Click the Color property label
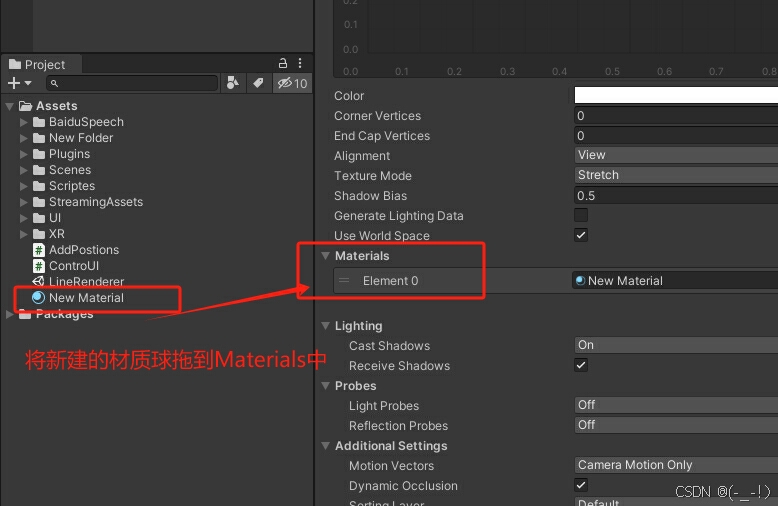The image size is (778, 506). click(349, 96)
